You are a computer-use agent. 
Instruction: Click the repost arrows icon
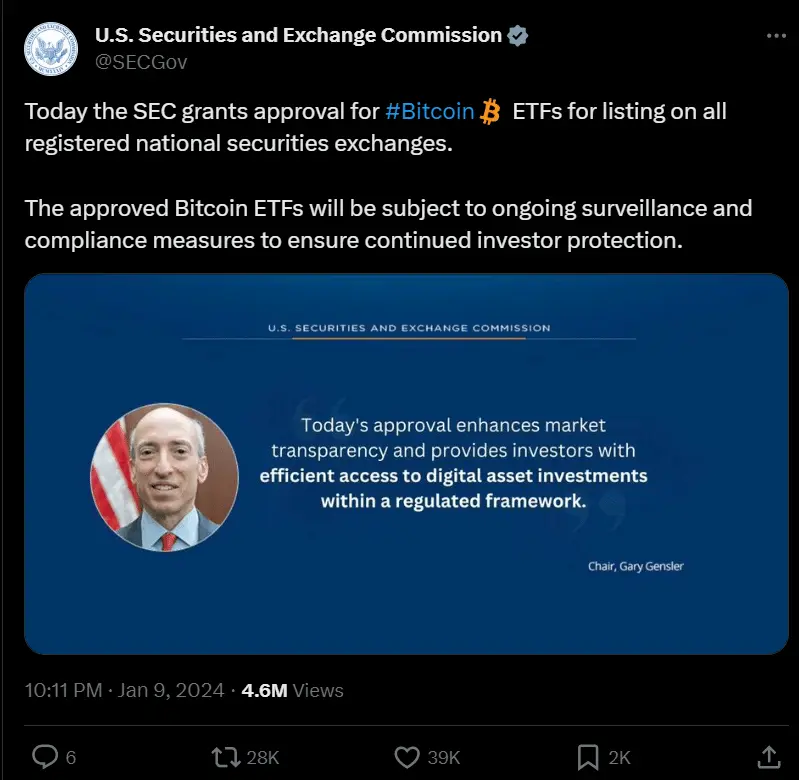[225, 756]
